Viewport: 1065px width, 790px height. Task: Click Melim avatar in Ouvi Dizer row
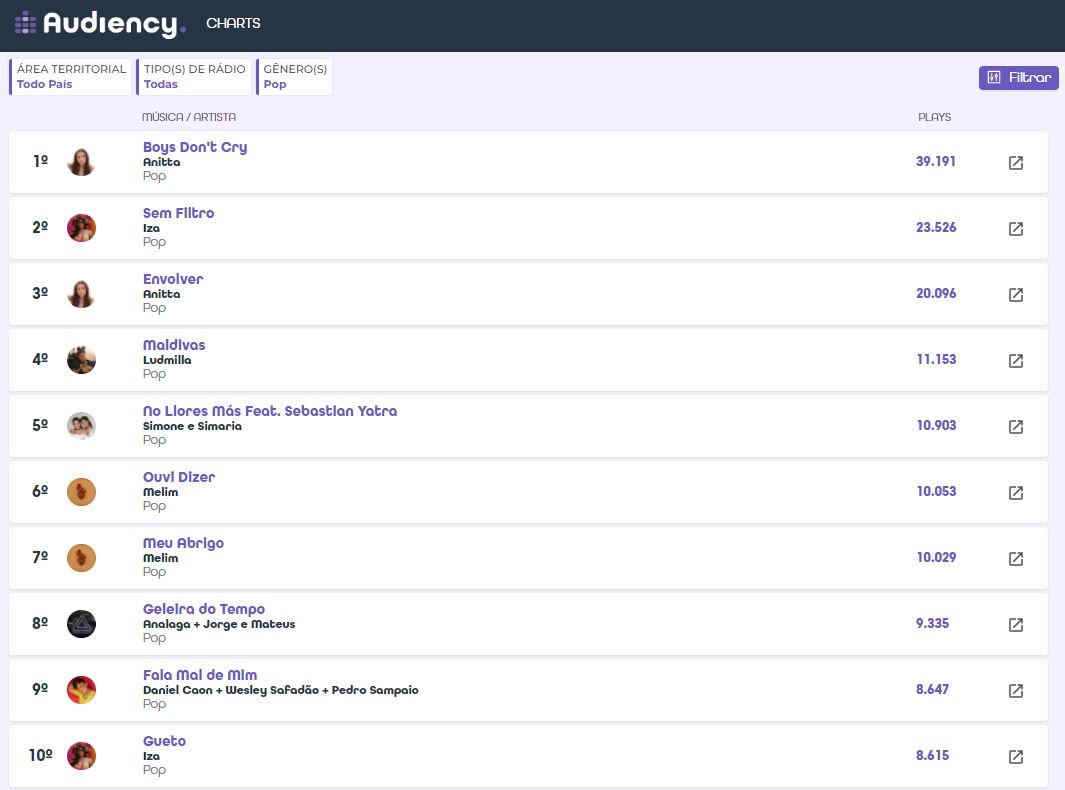81,491
